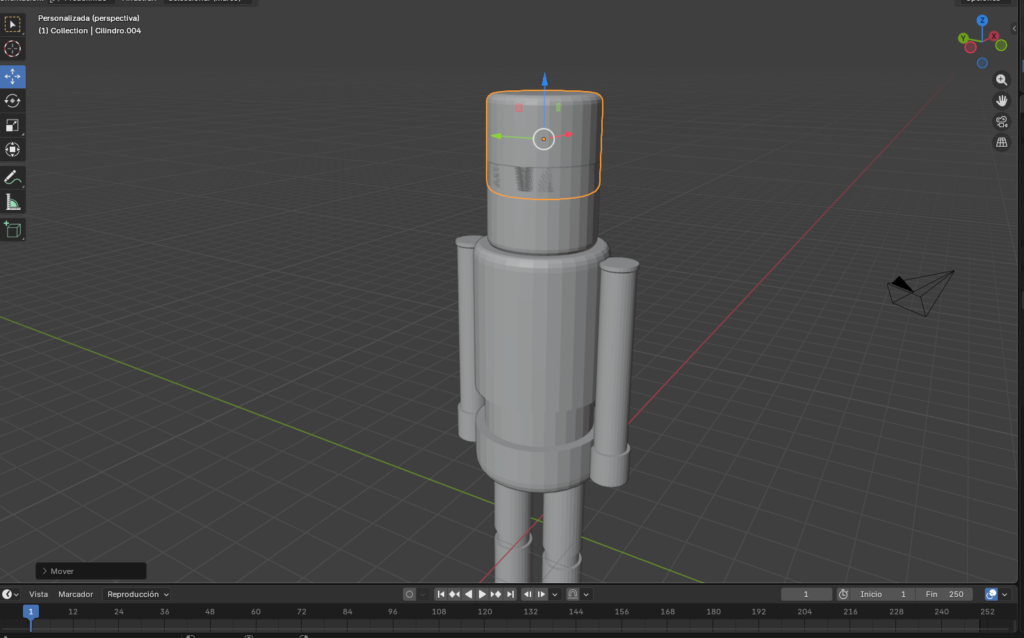Select the Scale tool
This screenshot has width=1024, height=638.
[x=13, y=125]
